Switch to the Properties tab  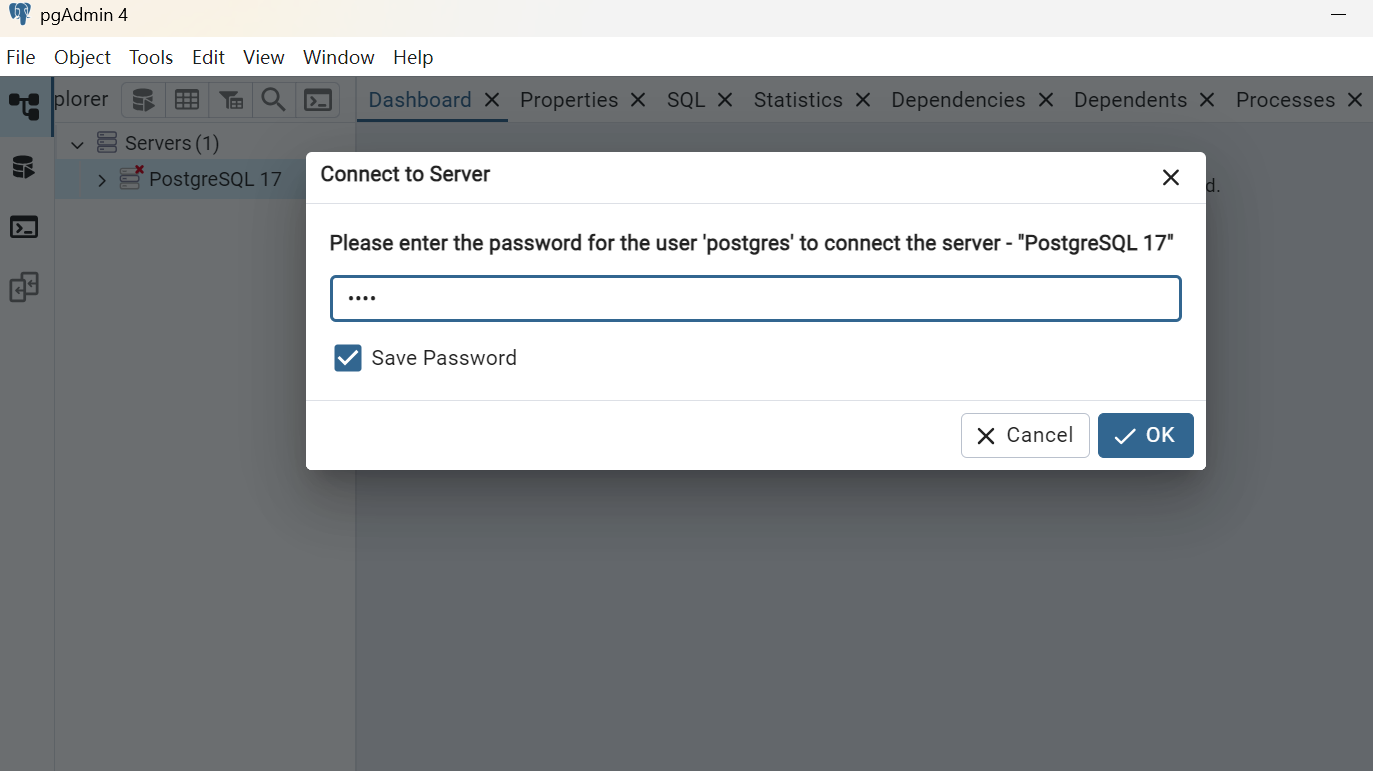click(569, 100)
